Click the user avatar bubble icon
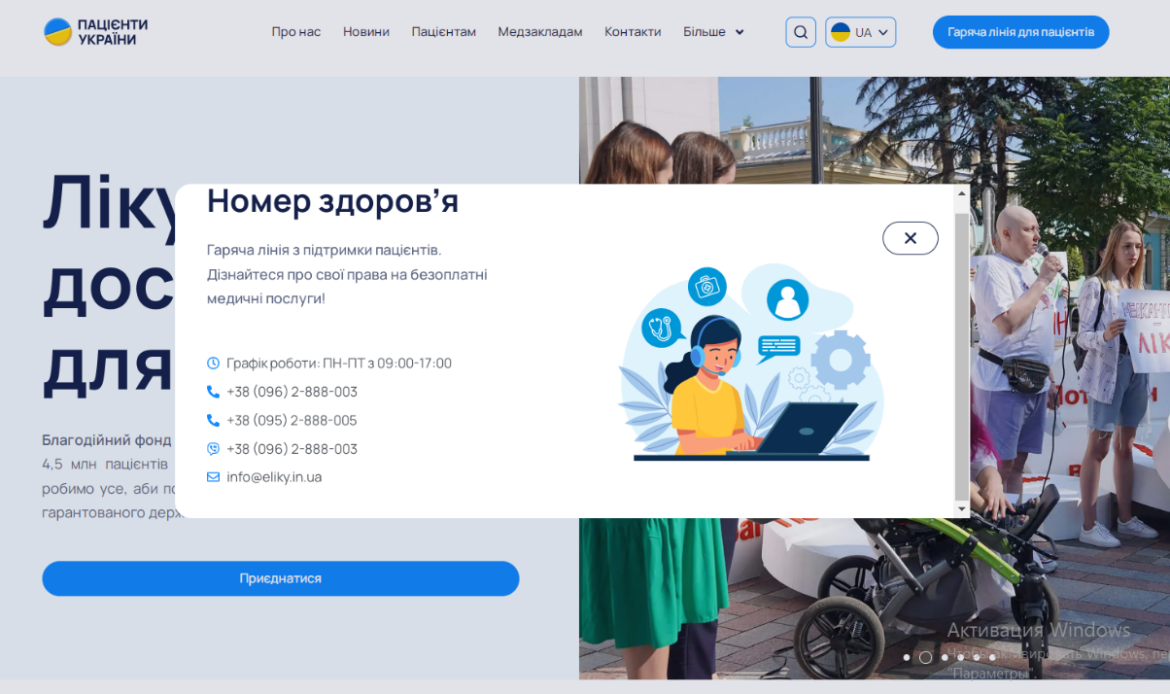The width and height of the screenshot is (1170, 694). [787, 300]
